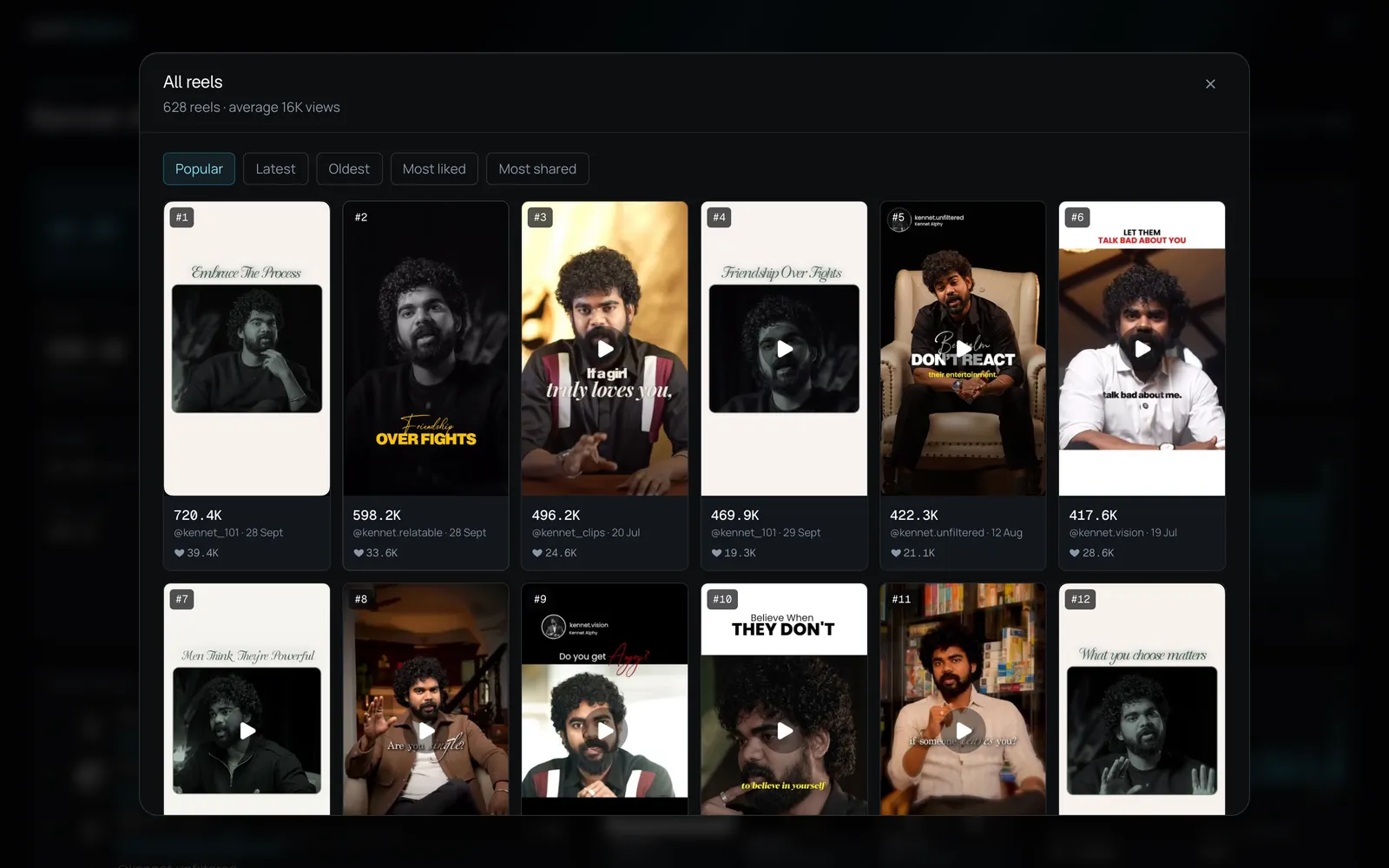Click the heart icon beside 28.6K
Image resolution: width=1389 pixels, height=868 pixels.
pos(1075,553)
